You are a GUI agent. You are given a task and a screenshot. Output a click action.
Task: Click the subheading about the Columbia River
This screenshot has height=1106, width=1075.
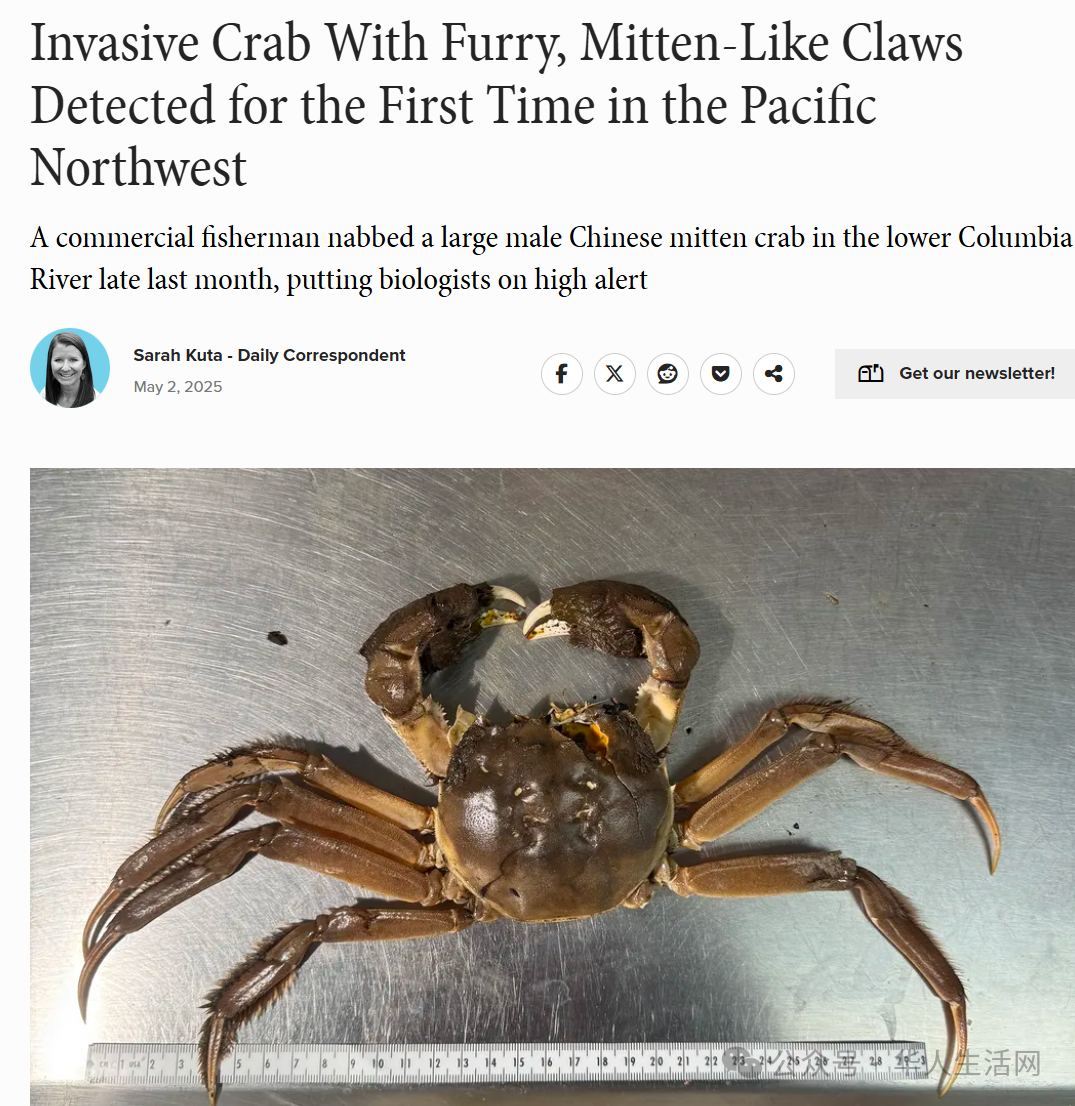pyautogui.click(x=551, y=258)
